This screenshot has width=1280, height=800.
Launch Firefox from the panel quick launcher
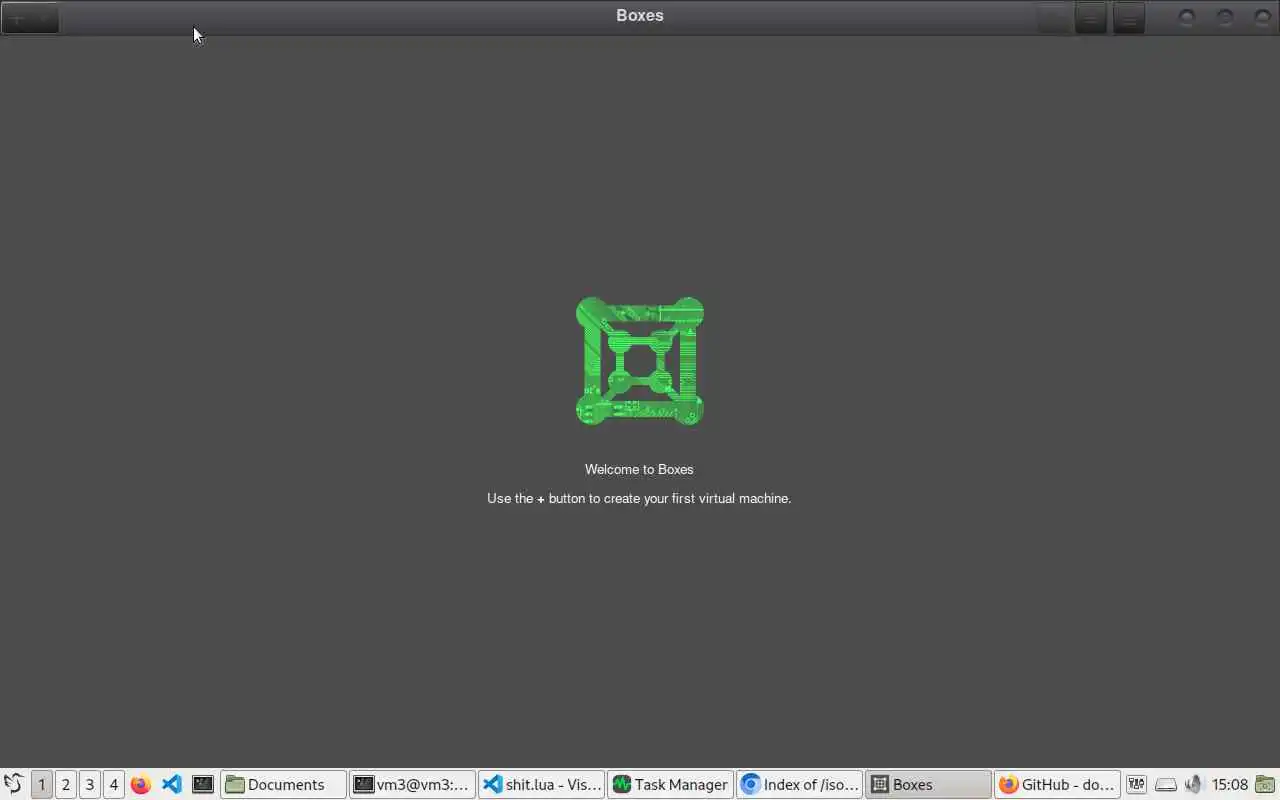tap(141, 784)
